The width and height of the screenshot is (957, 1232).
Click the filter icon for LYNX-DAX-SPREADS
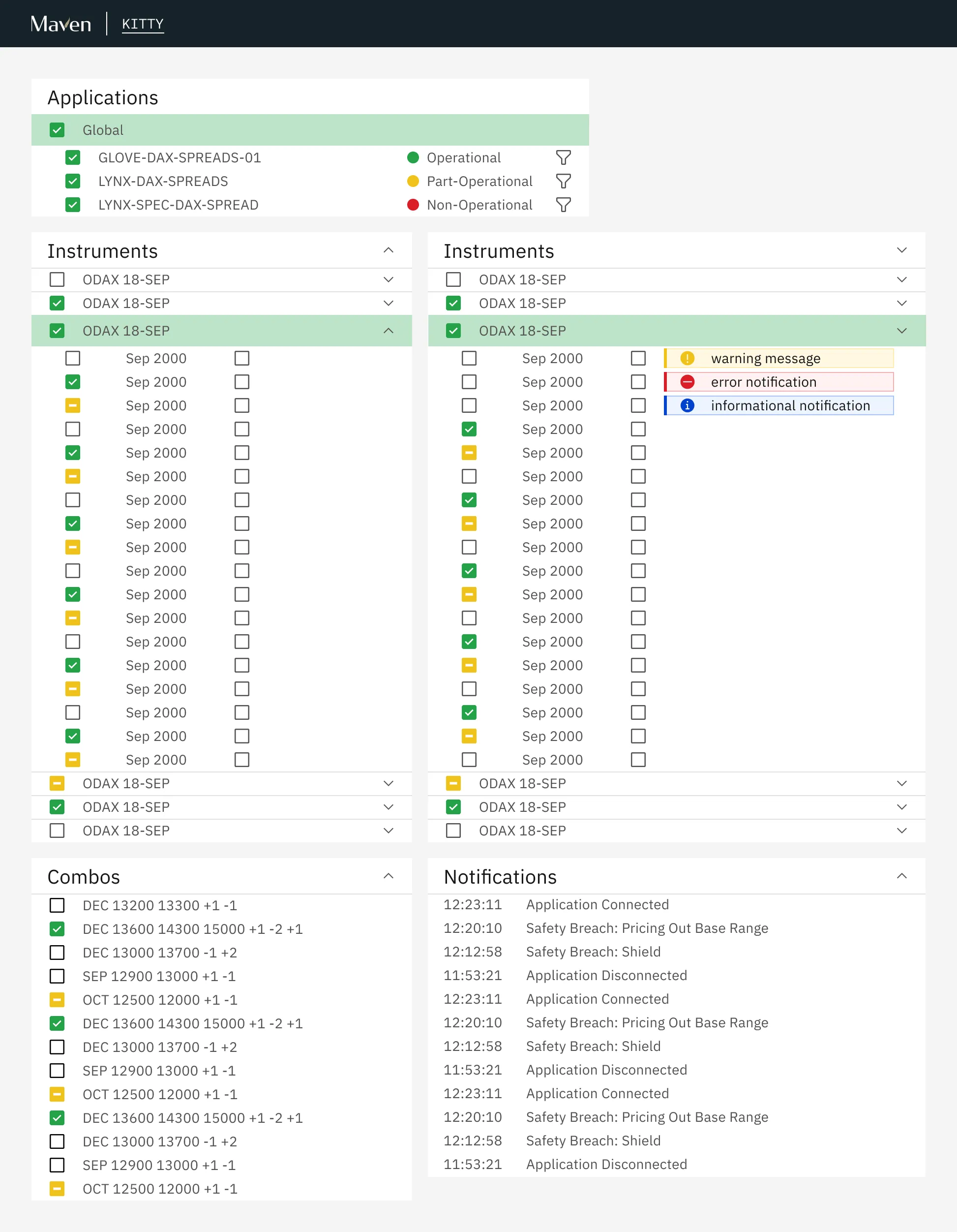coord(563,181)
